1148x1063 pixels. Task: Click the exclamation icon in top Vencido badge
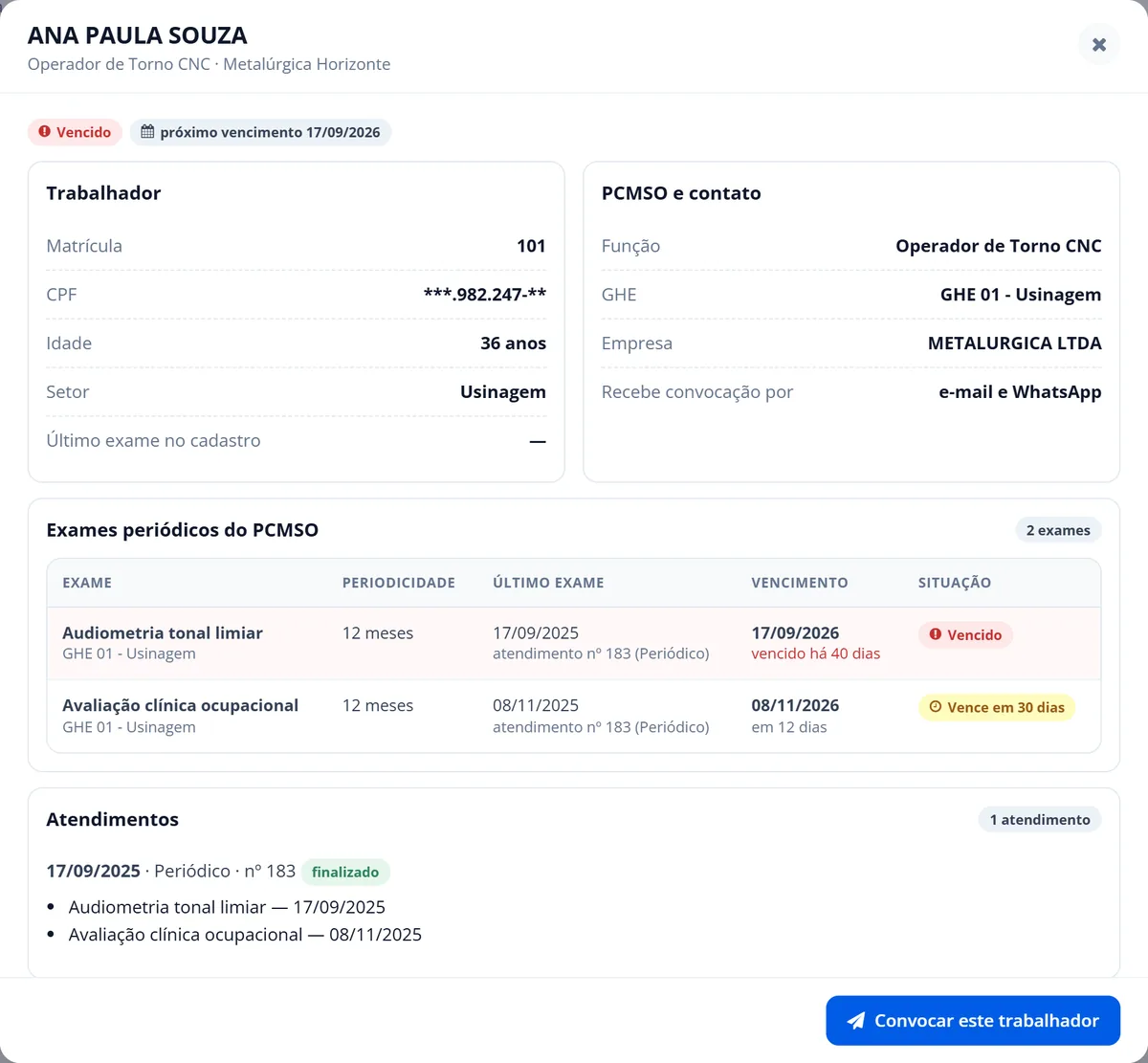[45, 132]
